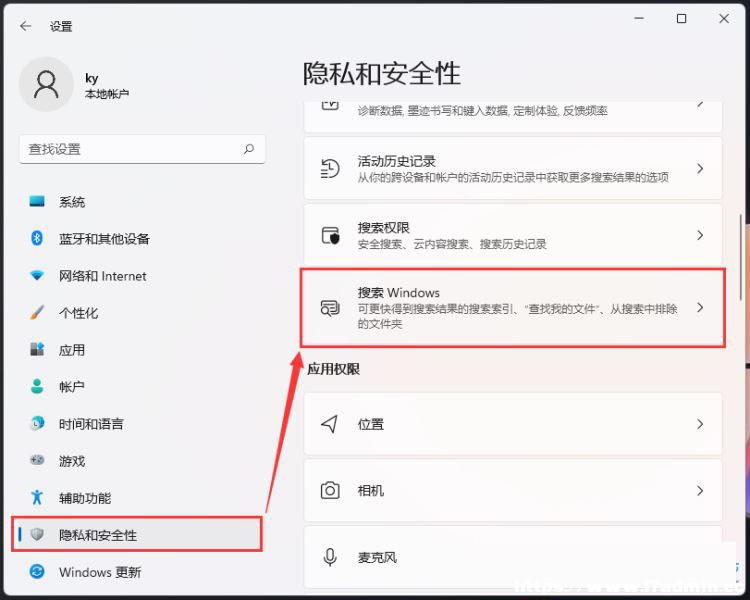The width and height of the screenshot is (750, 600).
Task: Click the 系统 monitor icon
Action: tap(37, 201)
